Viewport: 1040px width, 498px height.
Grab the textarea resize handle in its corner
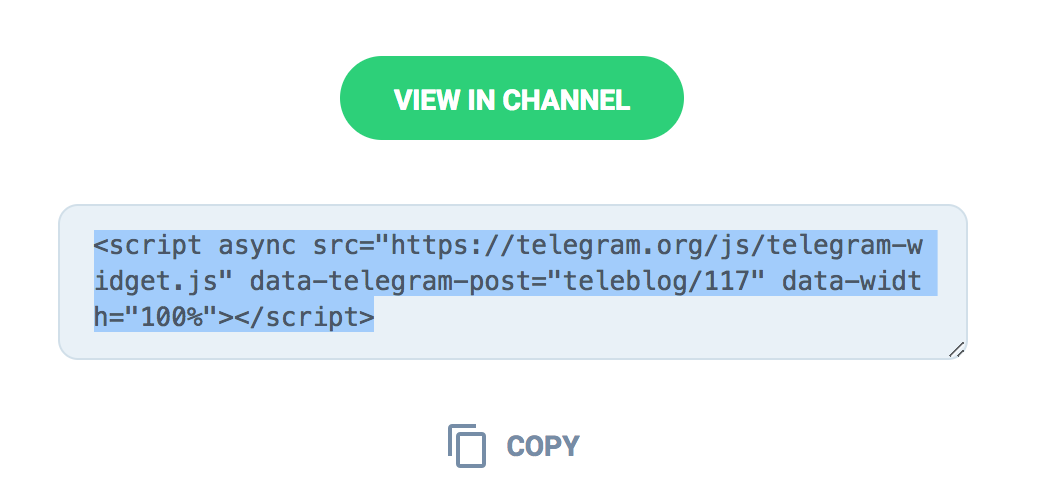coord(956,349)
